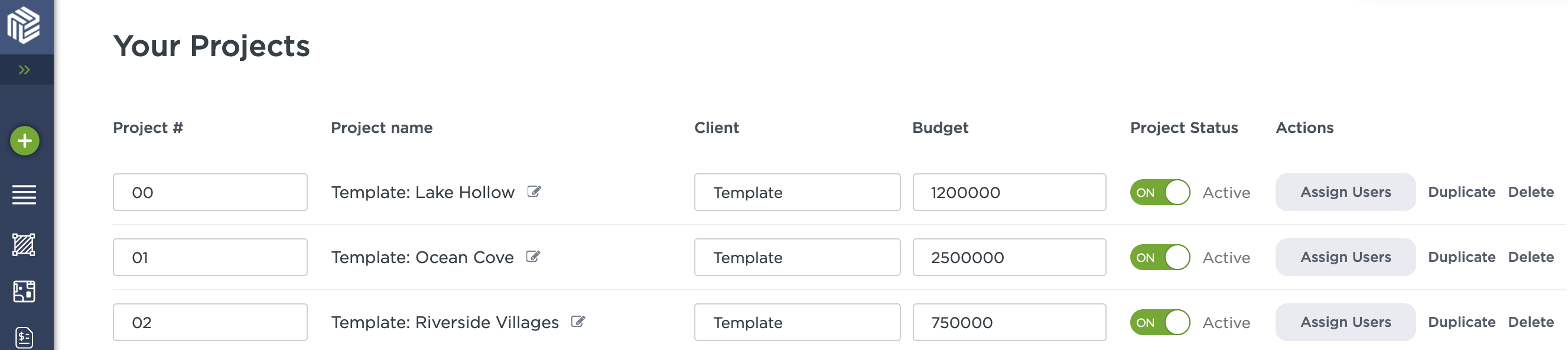Disable the Riverside Villages active toggle
Viewport: 1568px width, 350px height.
[x=1159, y=322]
